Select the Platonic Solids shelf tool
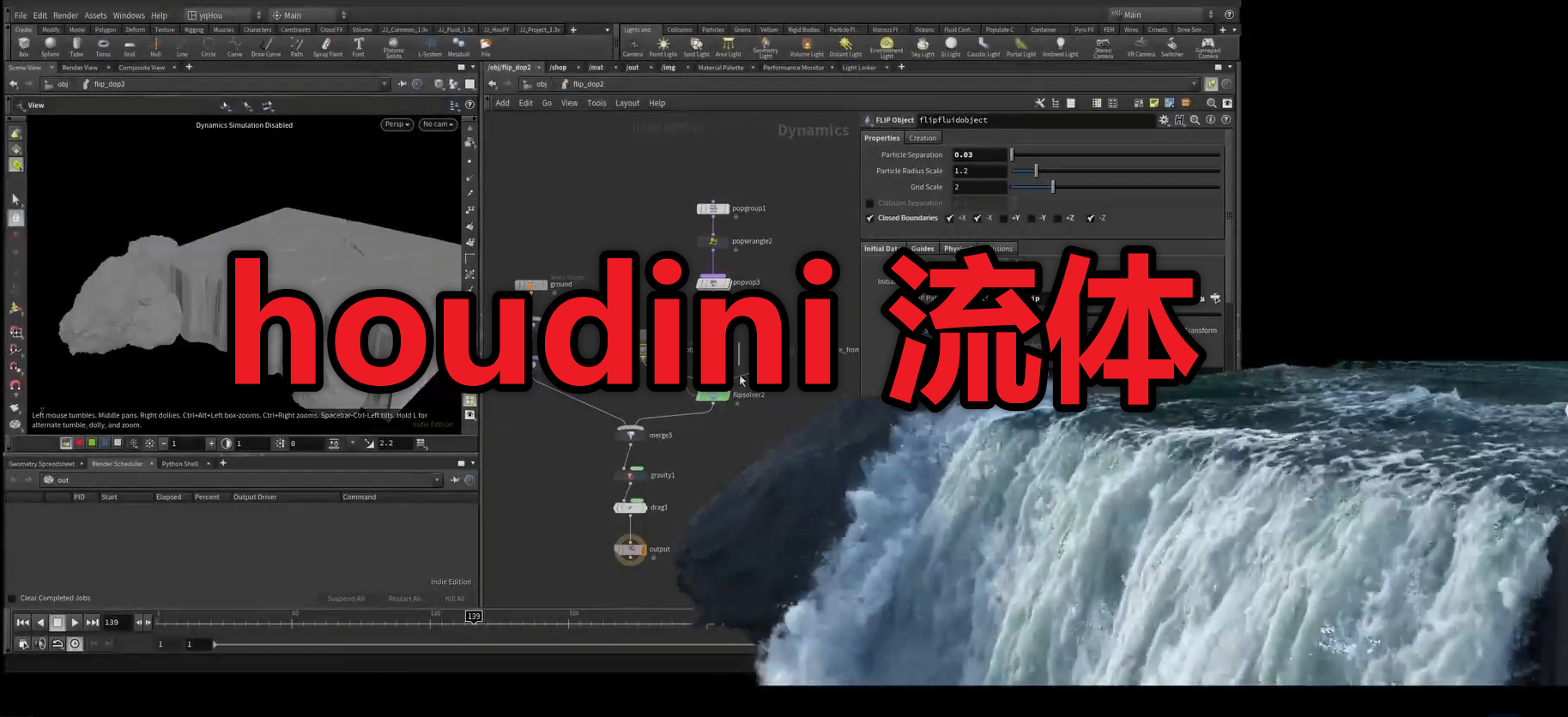Viewport: 1568px width, 717px height. pos(393,48)
